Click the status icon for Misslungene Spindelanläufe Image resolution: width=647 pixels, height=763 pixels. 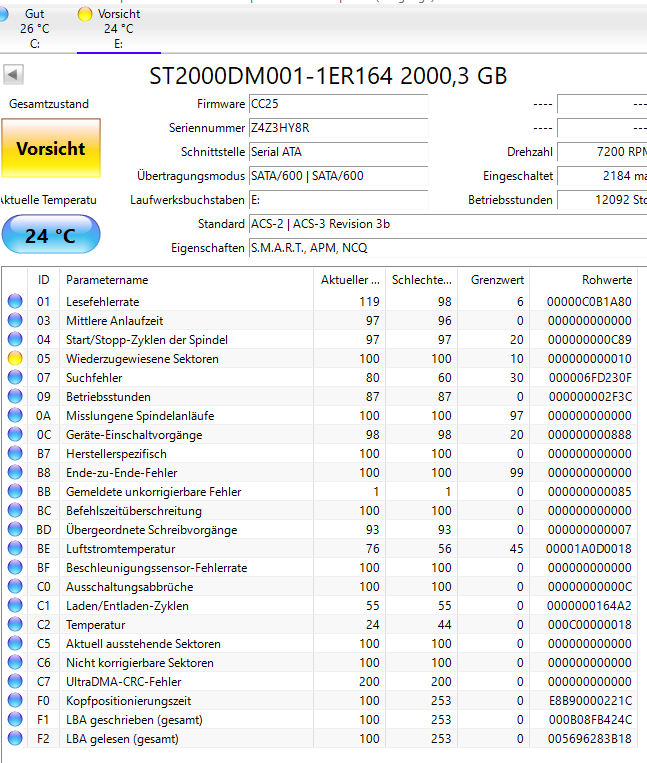coord(15,416)
